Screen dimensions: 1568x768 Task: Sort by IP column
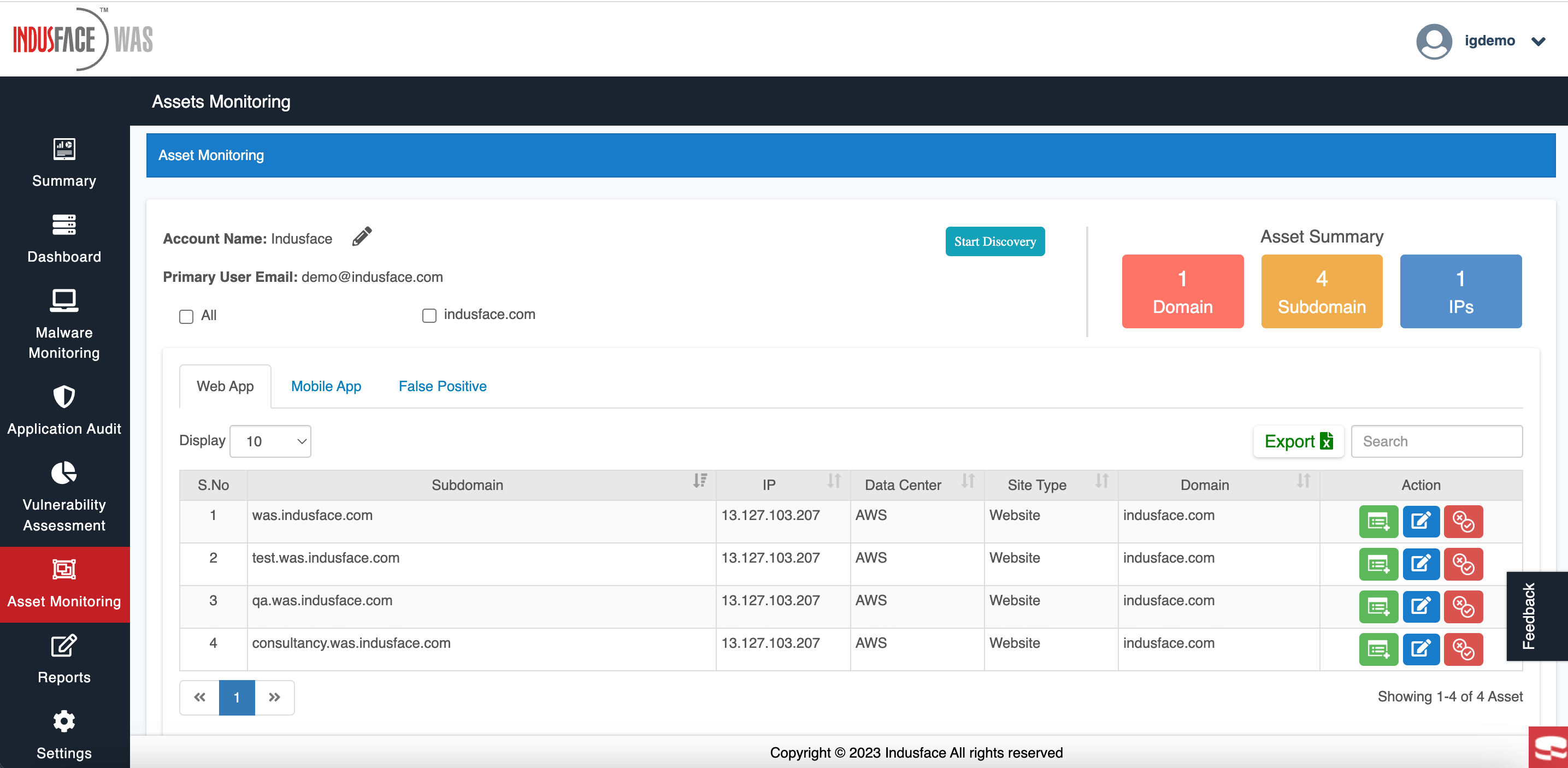point(834,481)
